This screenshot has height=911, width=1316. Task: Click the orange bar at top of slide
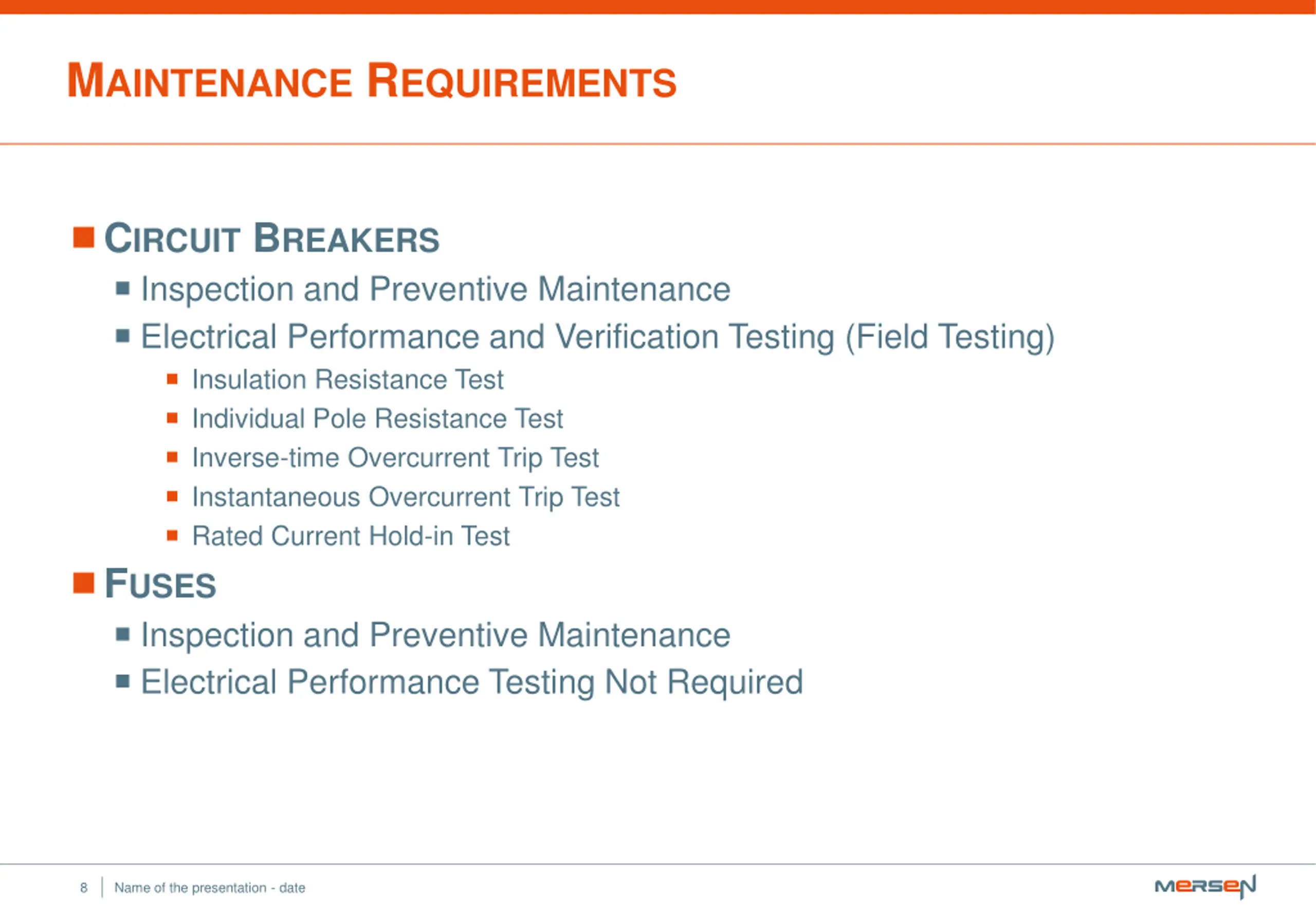pyautogui.click(x=657, y=7)
